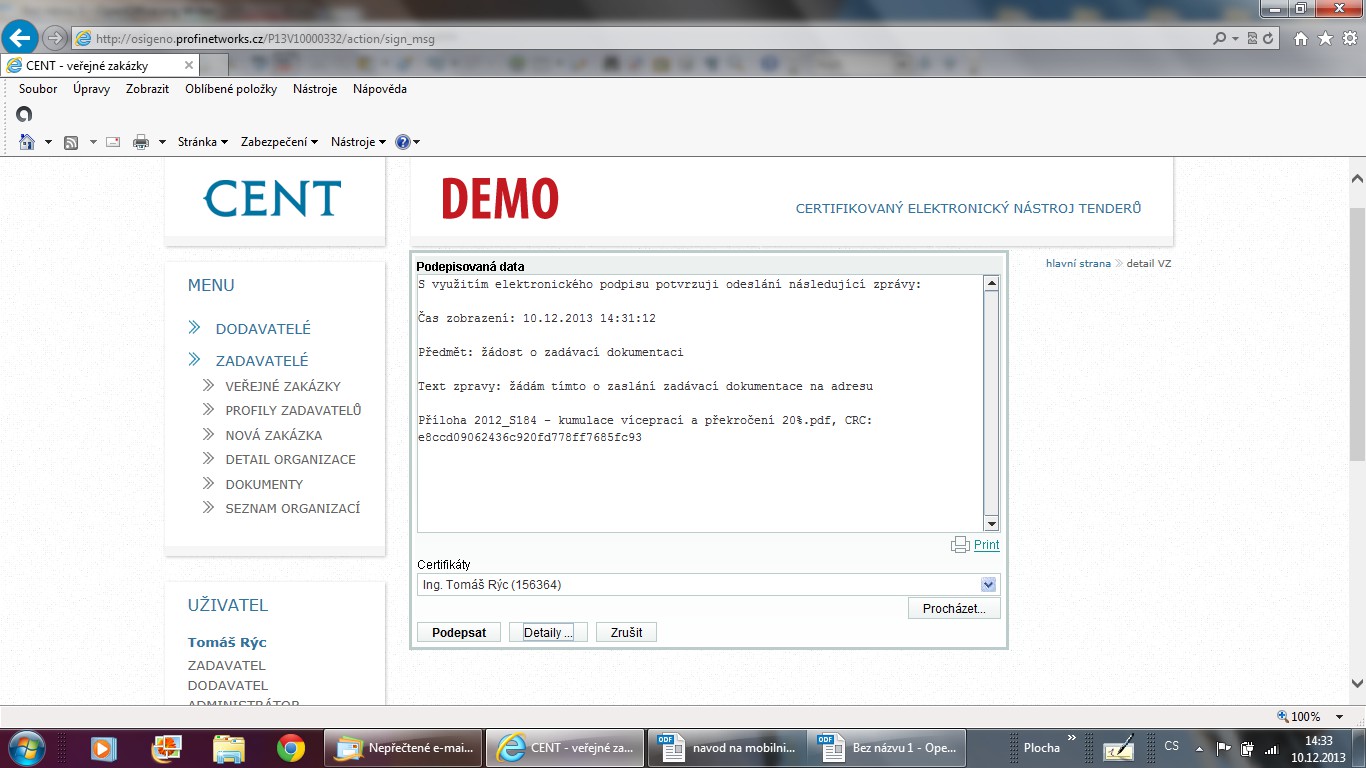
Task: Open the Nápověda menu
Action: tap(380, 89)
